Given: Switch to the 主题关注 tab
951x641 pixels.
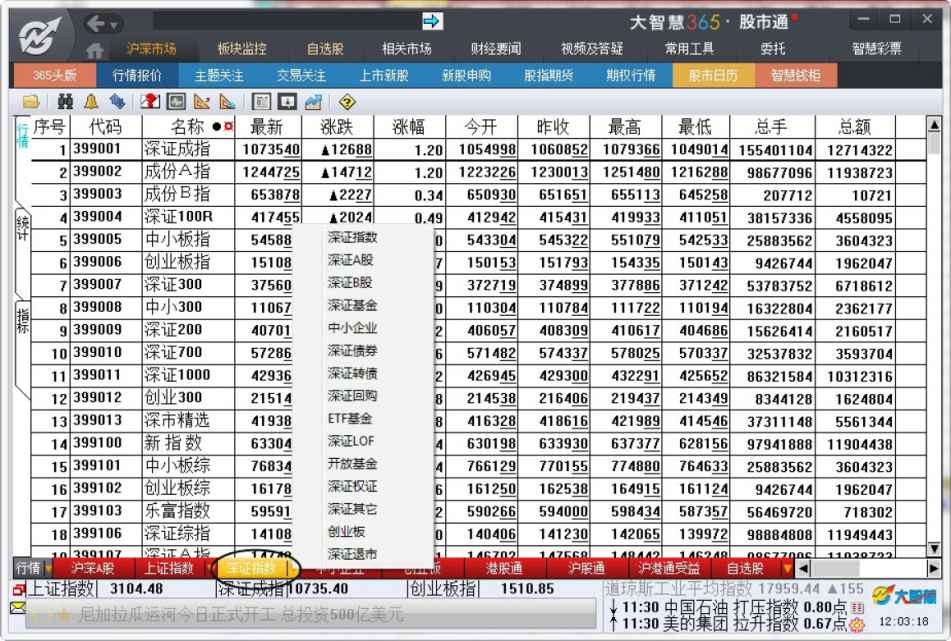Looking at the screenshot, I should tap(219, 75).
